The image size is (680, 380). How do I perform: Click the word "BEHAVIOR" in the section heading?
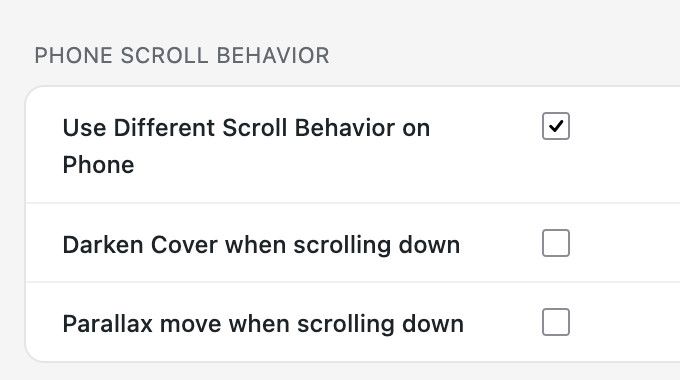pos(273,56)
